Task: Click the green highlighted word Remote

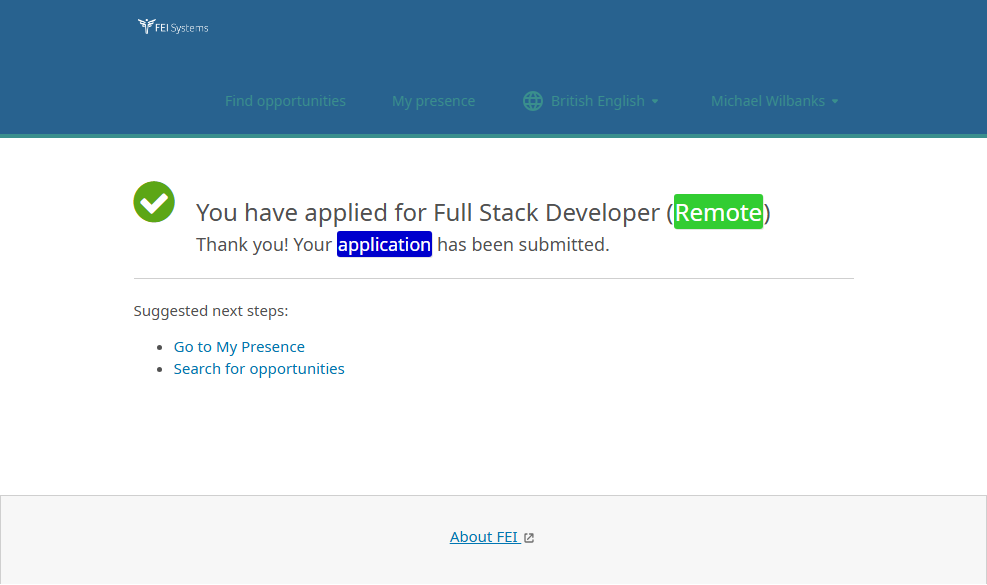Action: point(718,212)
